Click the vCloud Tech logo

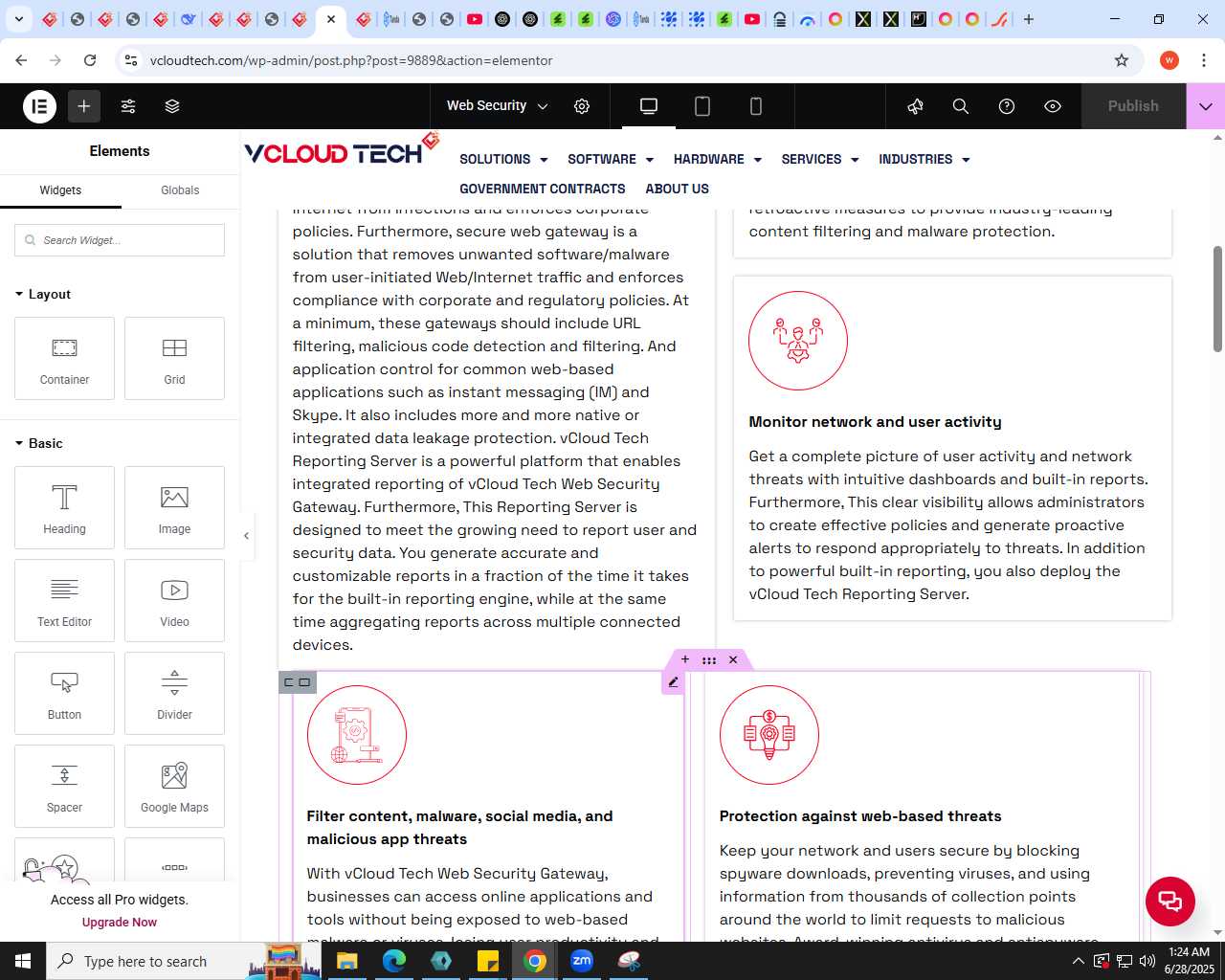coord(342,150)
